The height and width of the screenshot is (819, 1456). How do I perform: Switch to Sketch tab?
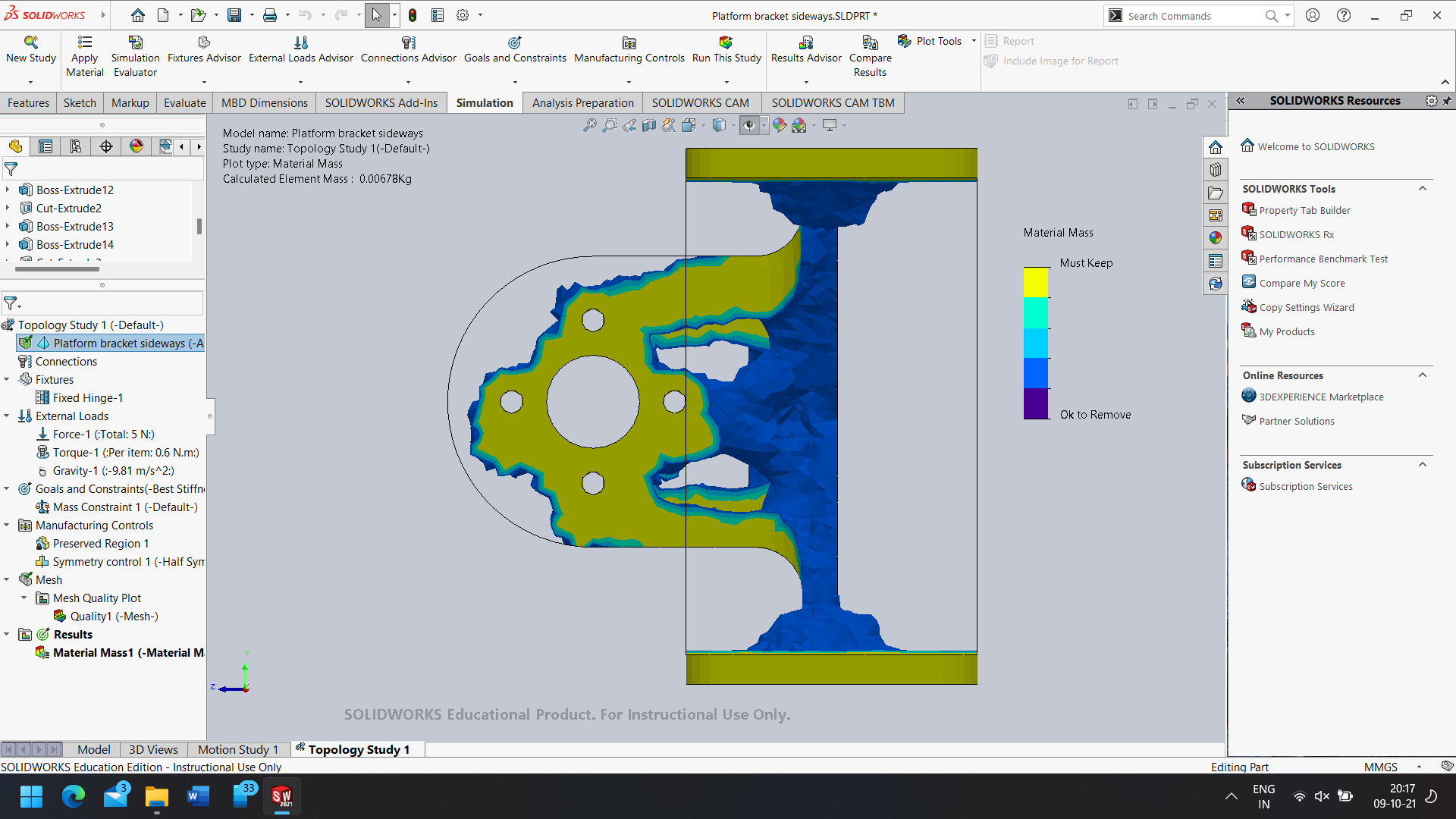pos(80,103)
